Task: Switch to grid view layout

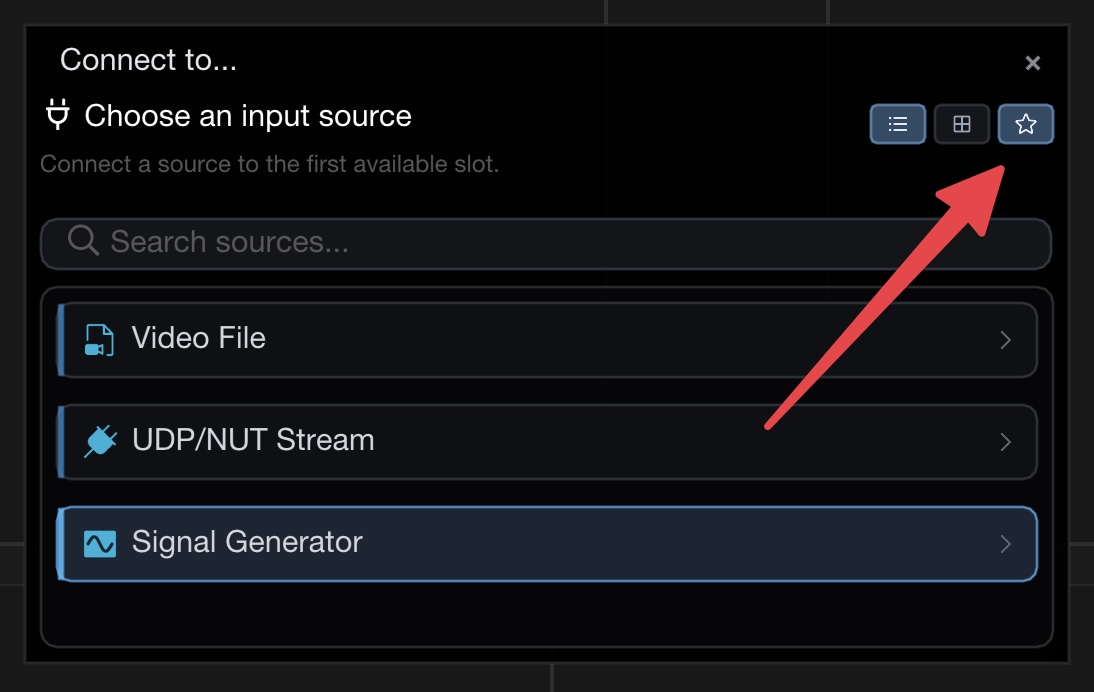Action: point(961,125)
